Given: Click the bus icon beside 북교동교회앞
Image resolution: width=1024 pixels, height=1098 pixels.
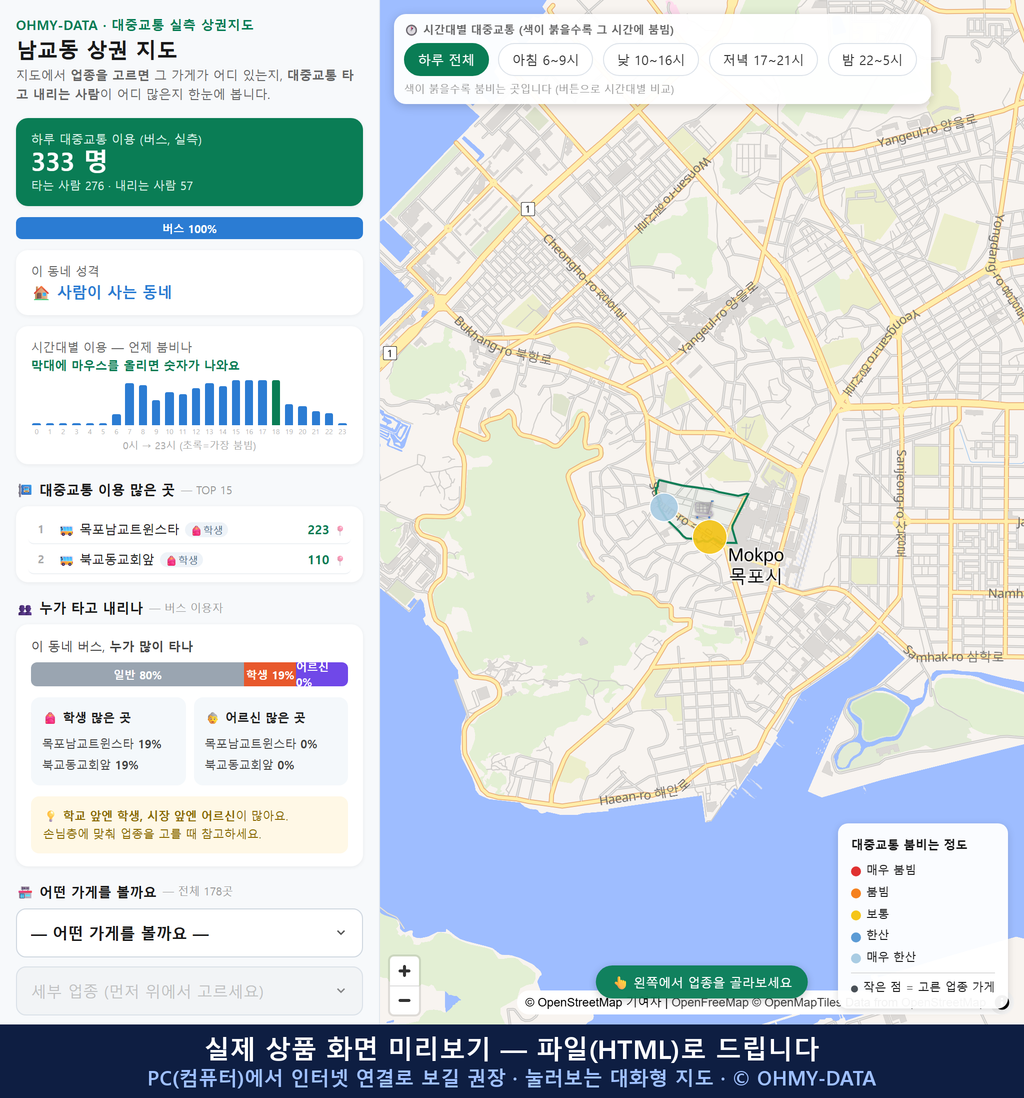Looking at the screenshot, I should (66, 560).
